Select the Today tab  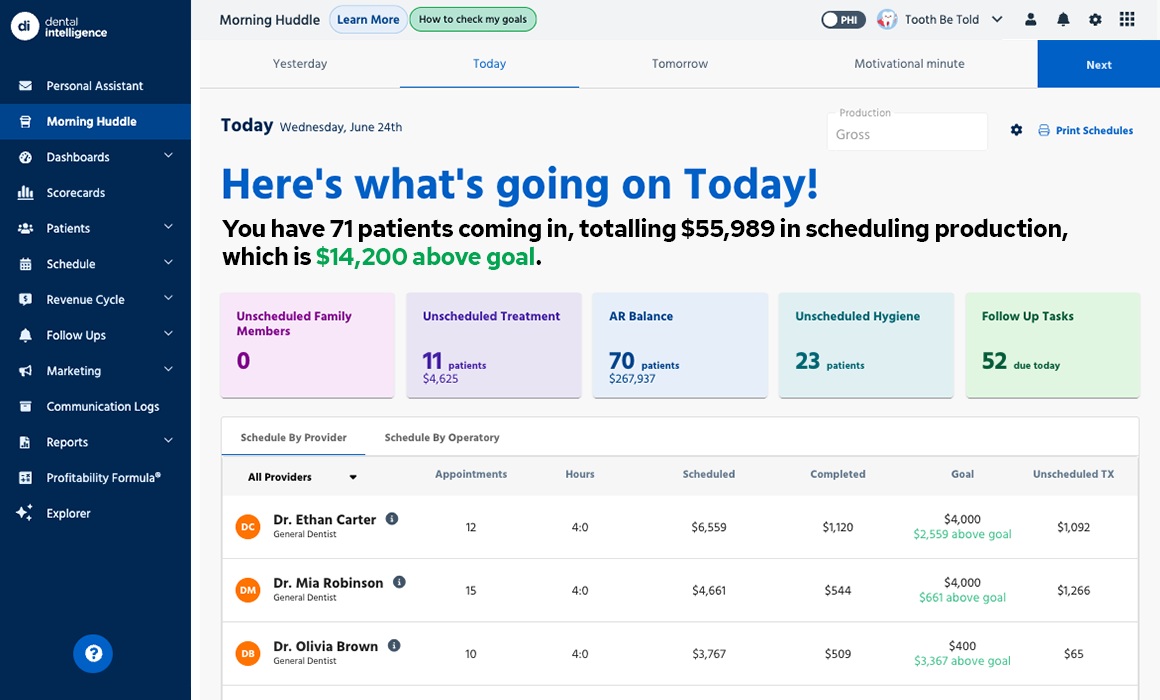pyautogui.click(x=490, y=64)
